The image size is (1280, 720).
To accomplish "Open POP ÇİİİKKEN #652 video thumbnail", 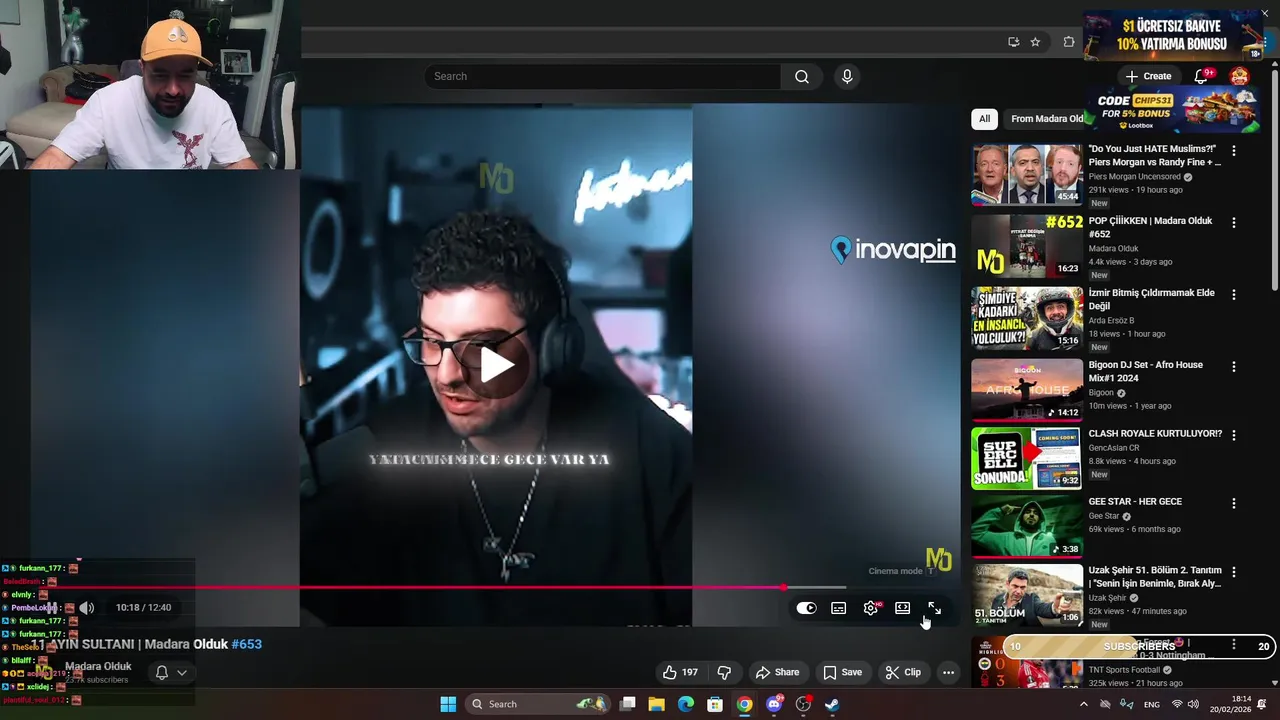I will click(x=1027, y=246).
